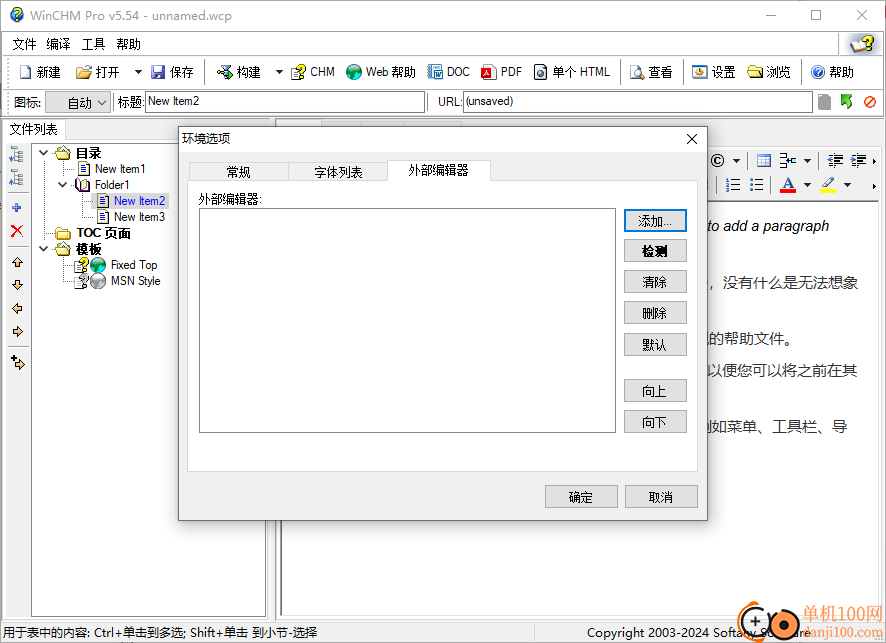This screenshot has width=886, height=643.
Task: Select the 外部编辑器 tab
Action: coord(438,171)
